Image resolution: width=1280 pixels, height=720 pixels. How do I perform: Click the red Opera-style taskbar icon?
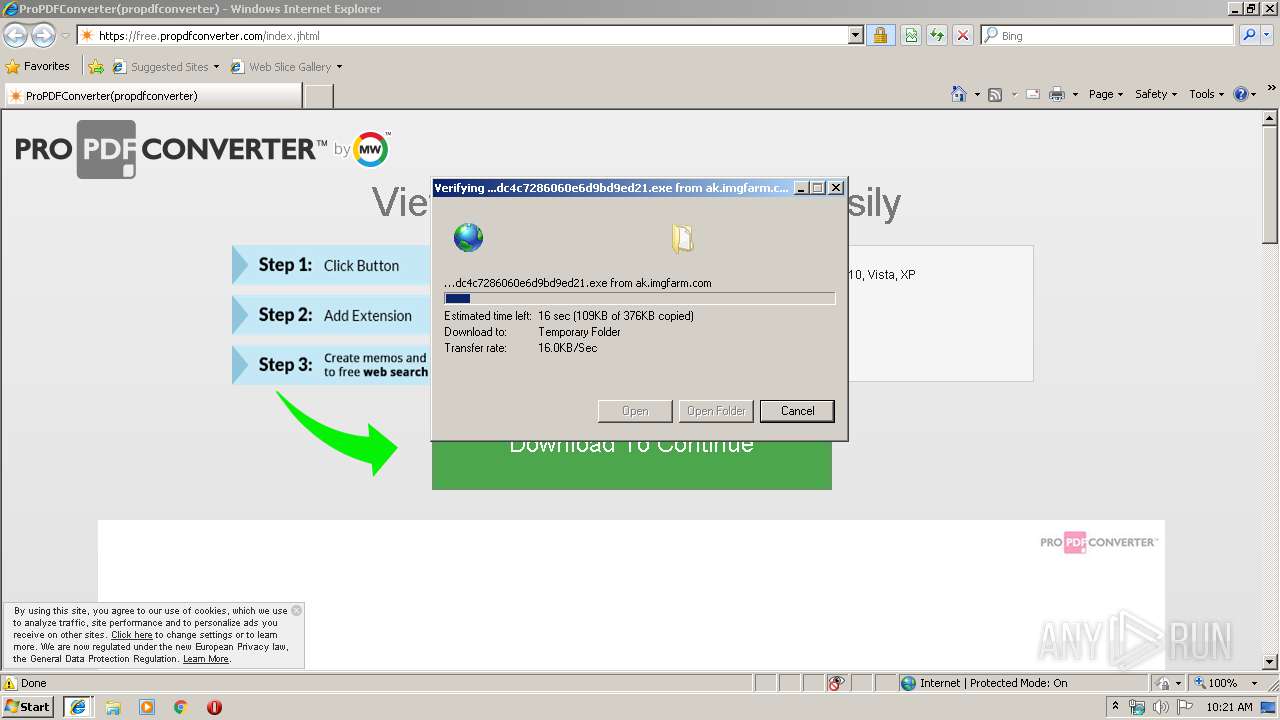[x=214, y=707]
